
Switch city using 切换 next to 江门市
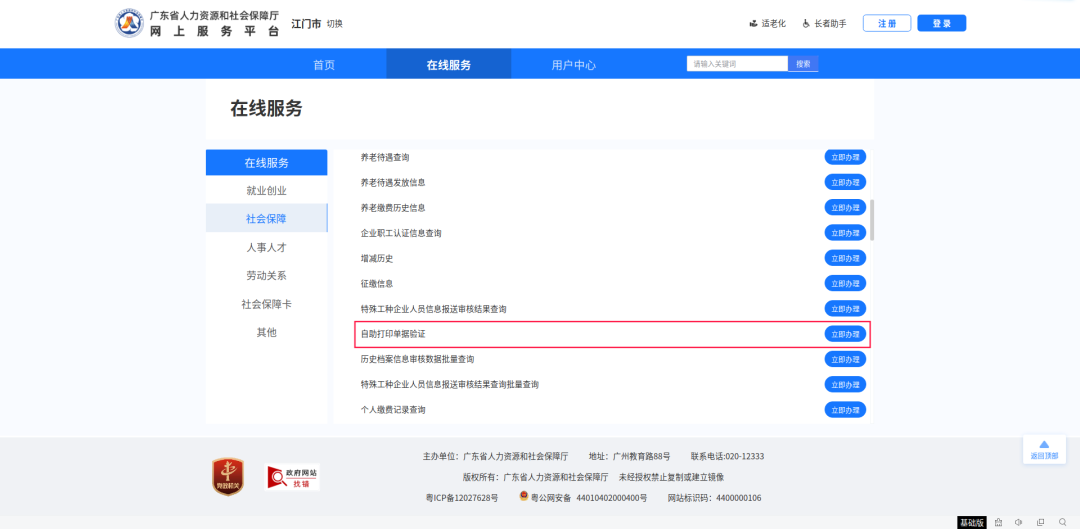pyautogui.click(x=334, y=23)
